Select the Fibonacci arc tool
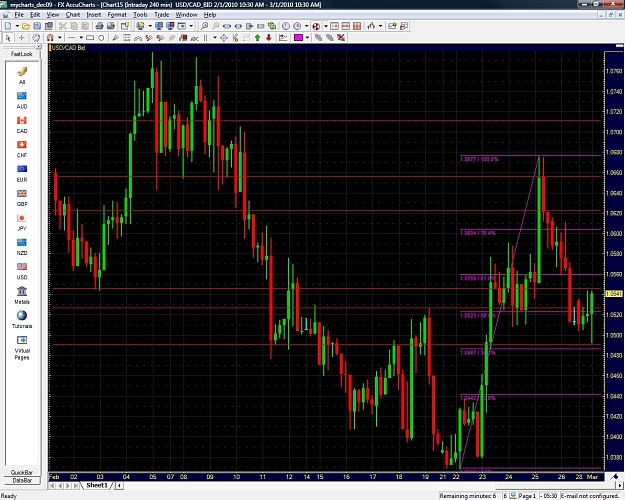This screenshot has width=625, height=500. tap(138, 38)
